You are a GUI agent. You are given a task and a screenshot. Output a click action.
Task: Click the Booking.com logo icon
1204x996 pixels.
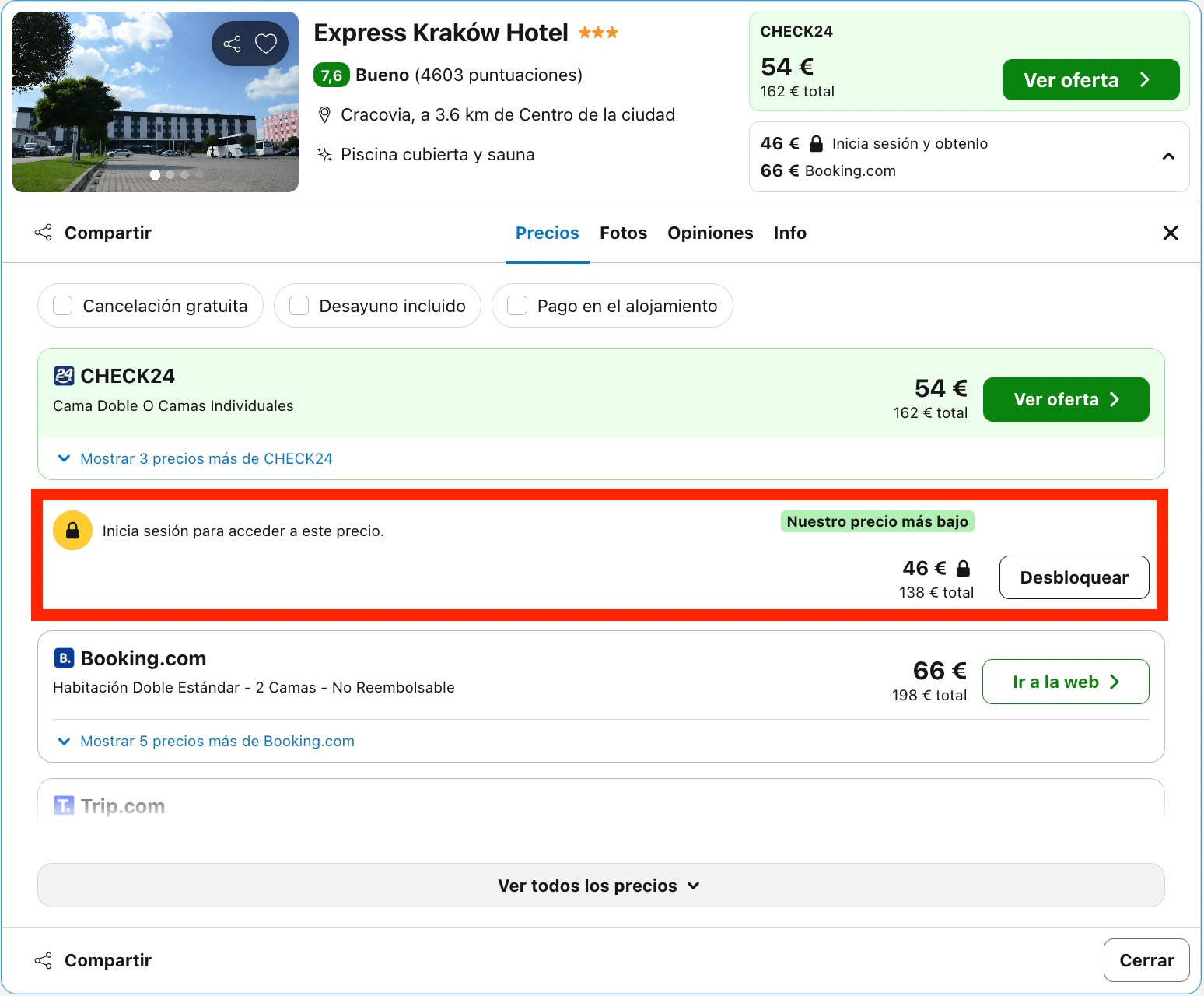click(64, 658)
